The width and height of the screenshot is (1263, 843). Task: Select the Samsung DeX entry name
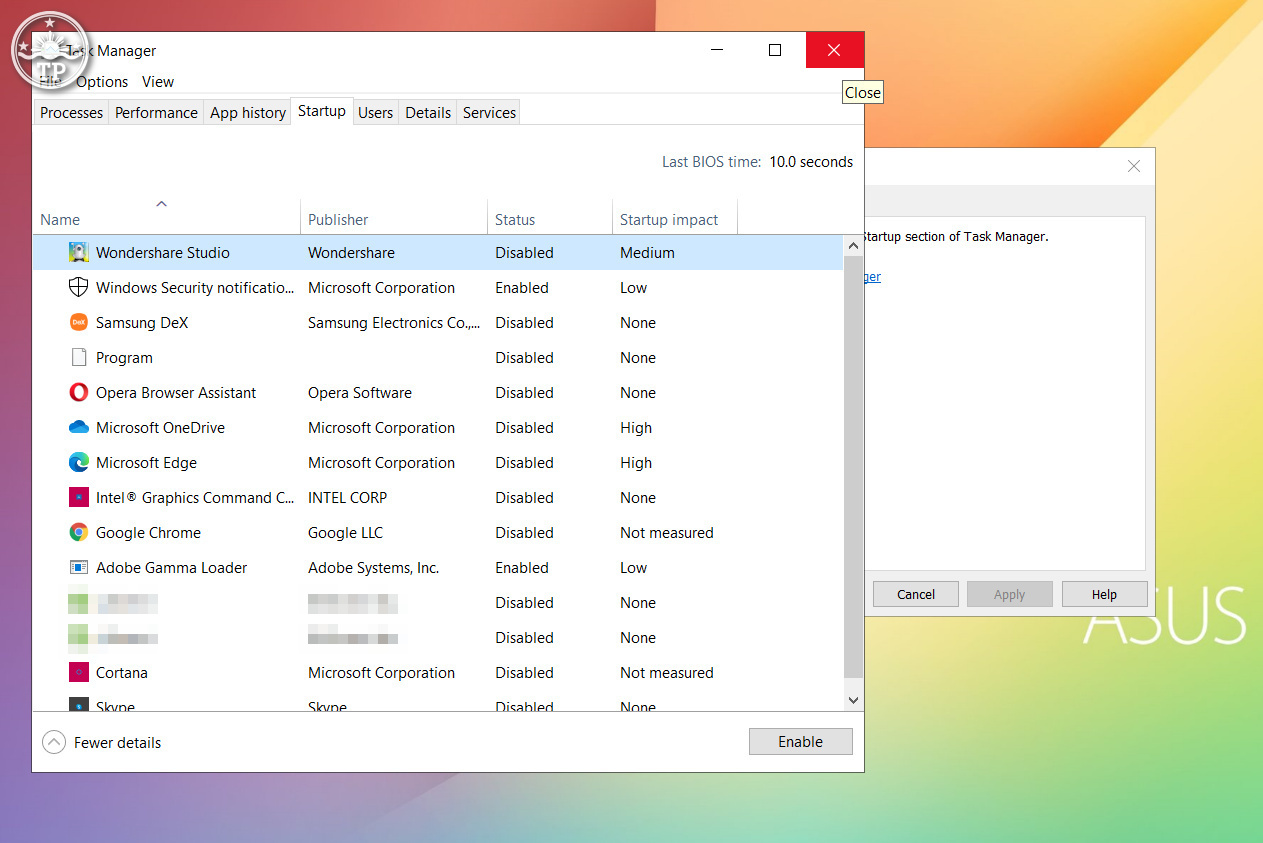click(x=142, y=323)
